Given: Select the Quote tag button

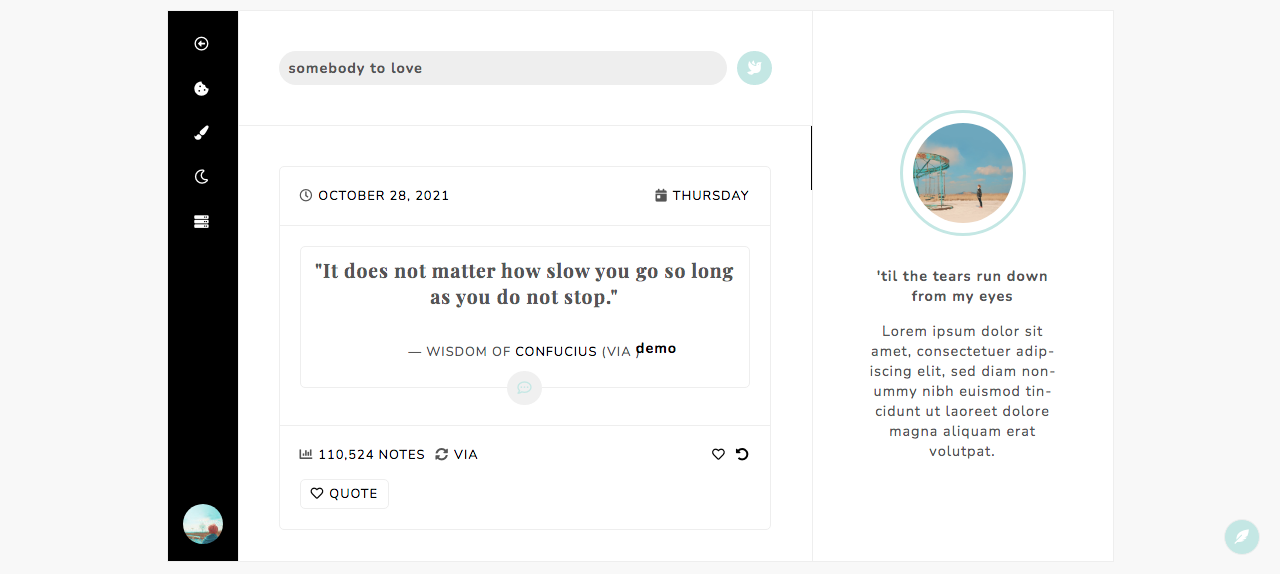Looking at the screenshot, I should pyautogui.click(x=344, y=494).
